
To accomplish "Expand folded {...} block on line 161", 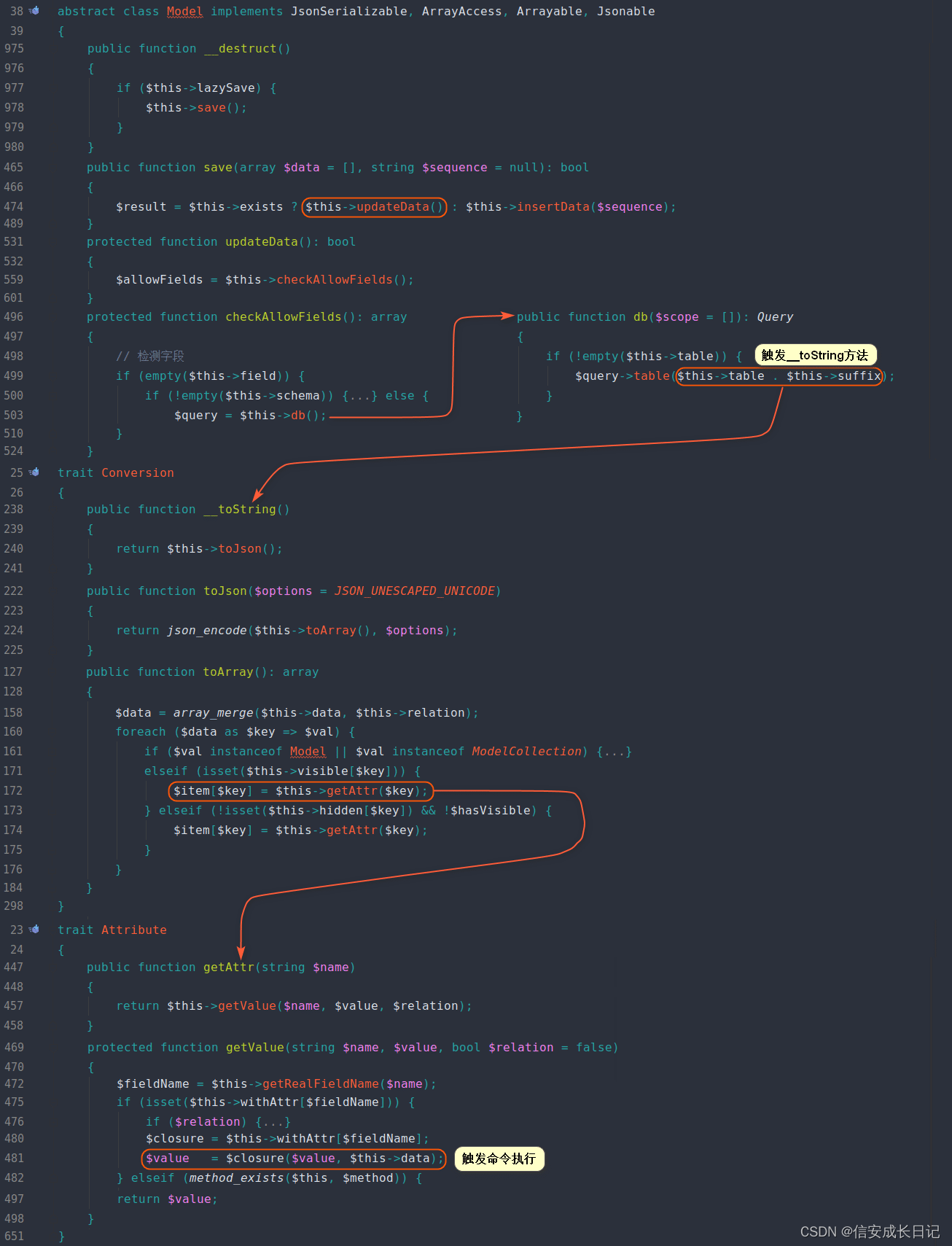I will pos(614,752).
